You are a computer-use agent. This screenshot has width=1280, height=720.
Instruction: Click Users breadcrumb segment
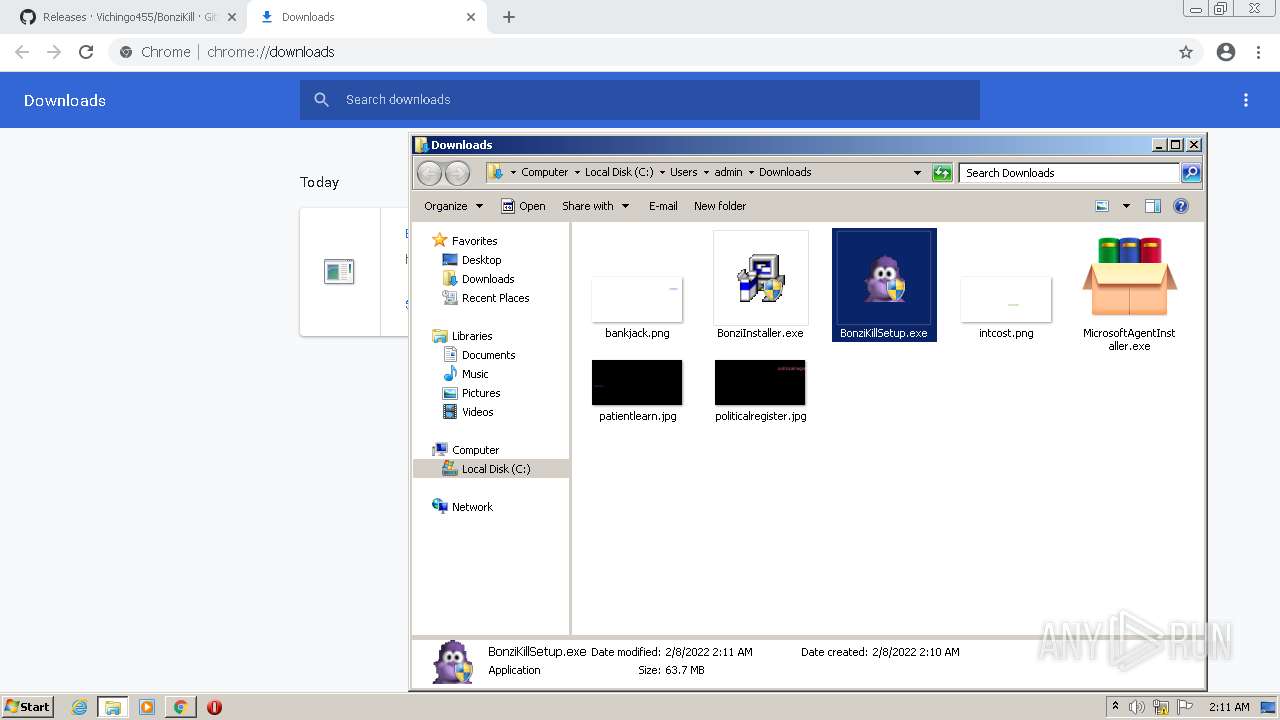684,172
